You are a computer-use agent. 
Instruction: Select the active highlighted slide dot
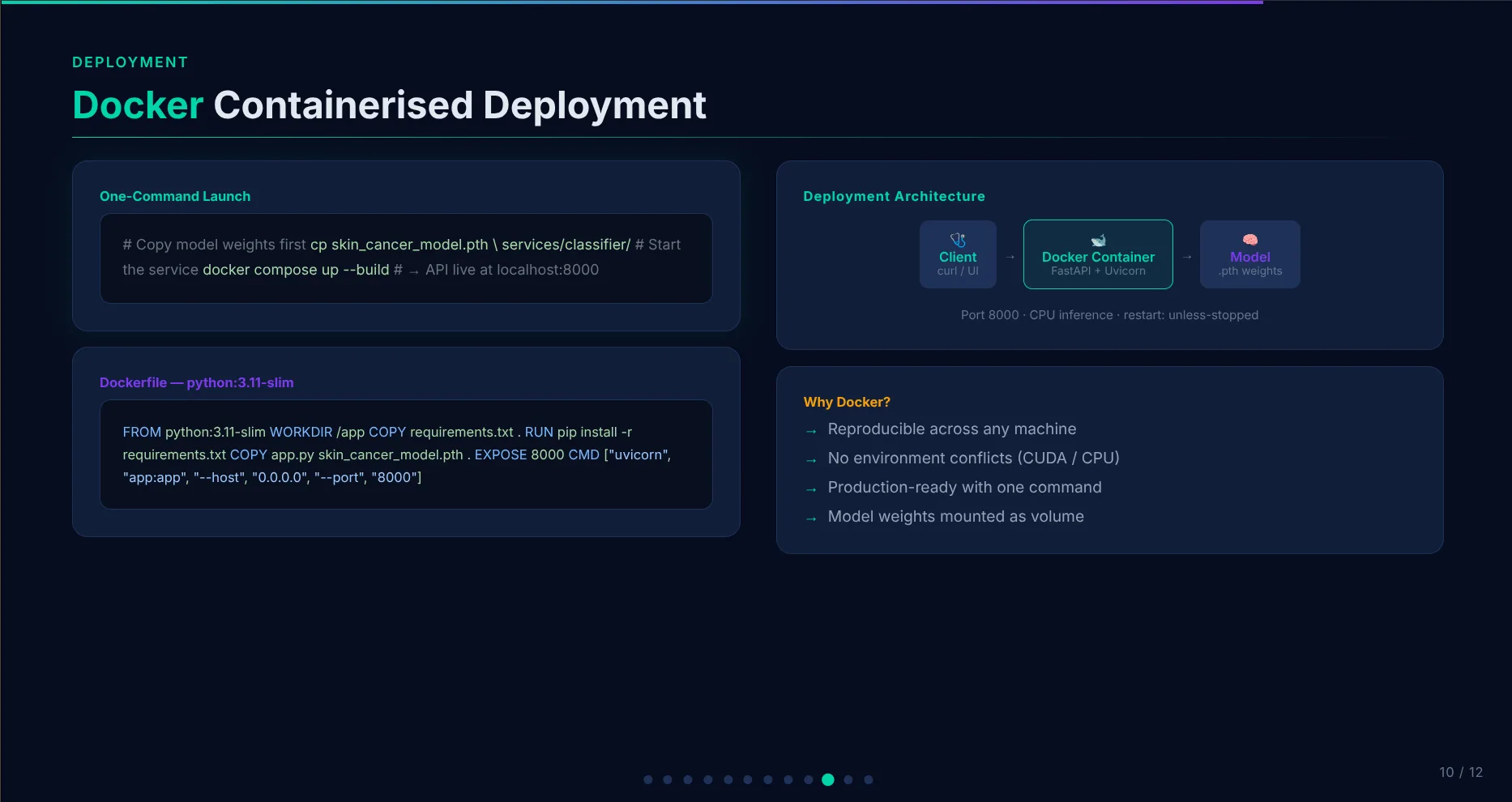pyautogui.click(x=827, y=779)
